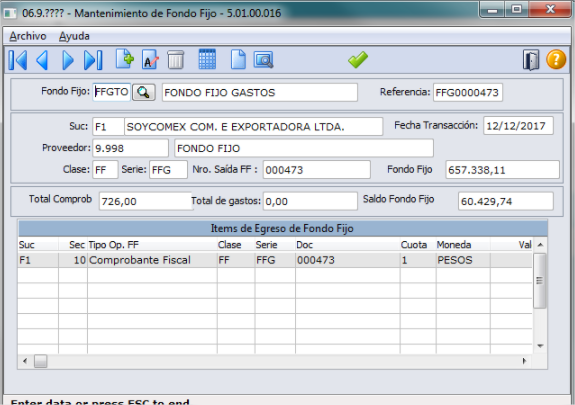The height and width of the screenshot is (405, 575).
Task: Minimize the Mantenimiento de Fondo Fijo window
Action: 492,10
